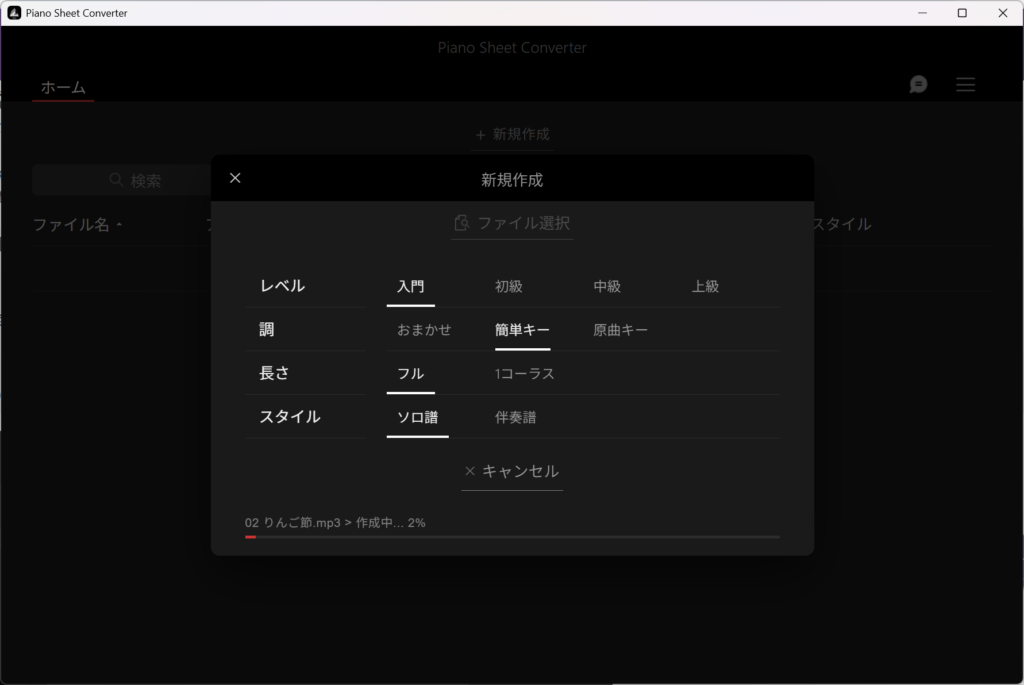Click the plus icon beside 新規作成
The height and width of the screenshot is (685, 1024).
click(481, 135)
